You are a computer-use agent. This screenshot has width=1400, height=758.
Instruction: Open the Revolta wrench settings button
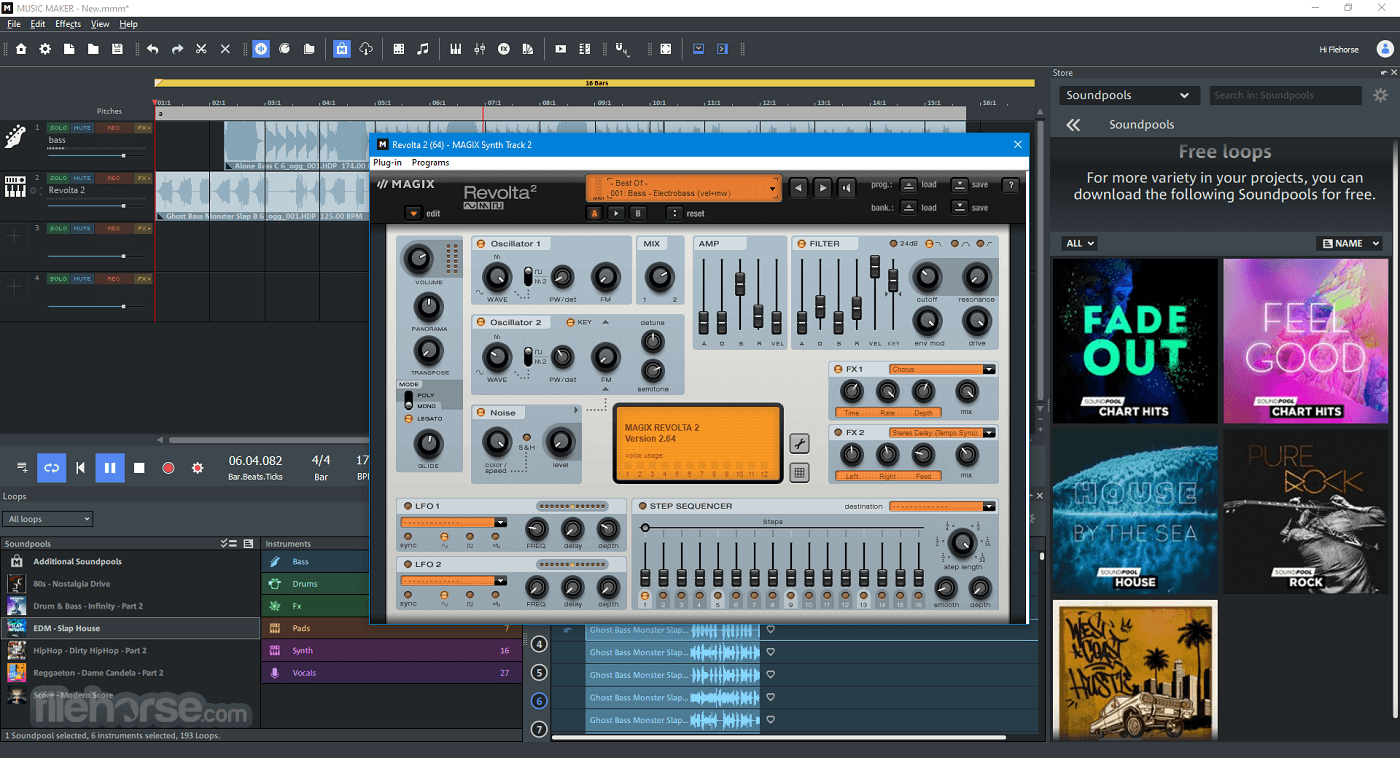(x=799, y=444)
